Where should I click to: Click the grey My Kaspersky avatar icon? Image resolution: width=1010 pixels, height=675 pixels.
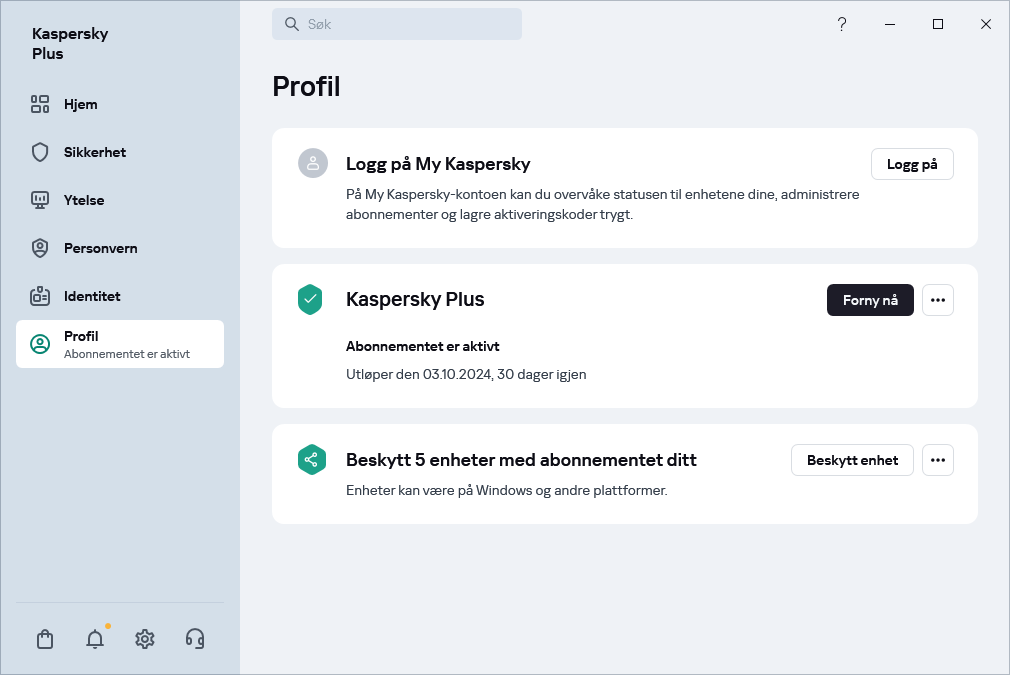(313, 164)
